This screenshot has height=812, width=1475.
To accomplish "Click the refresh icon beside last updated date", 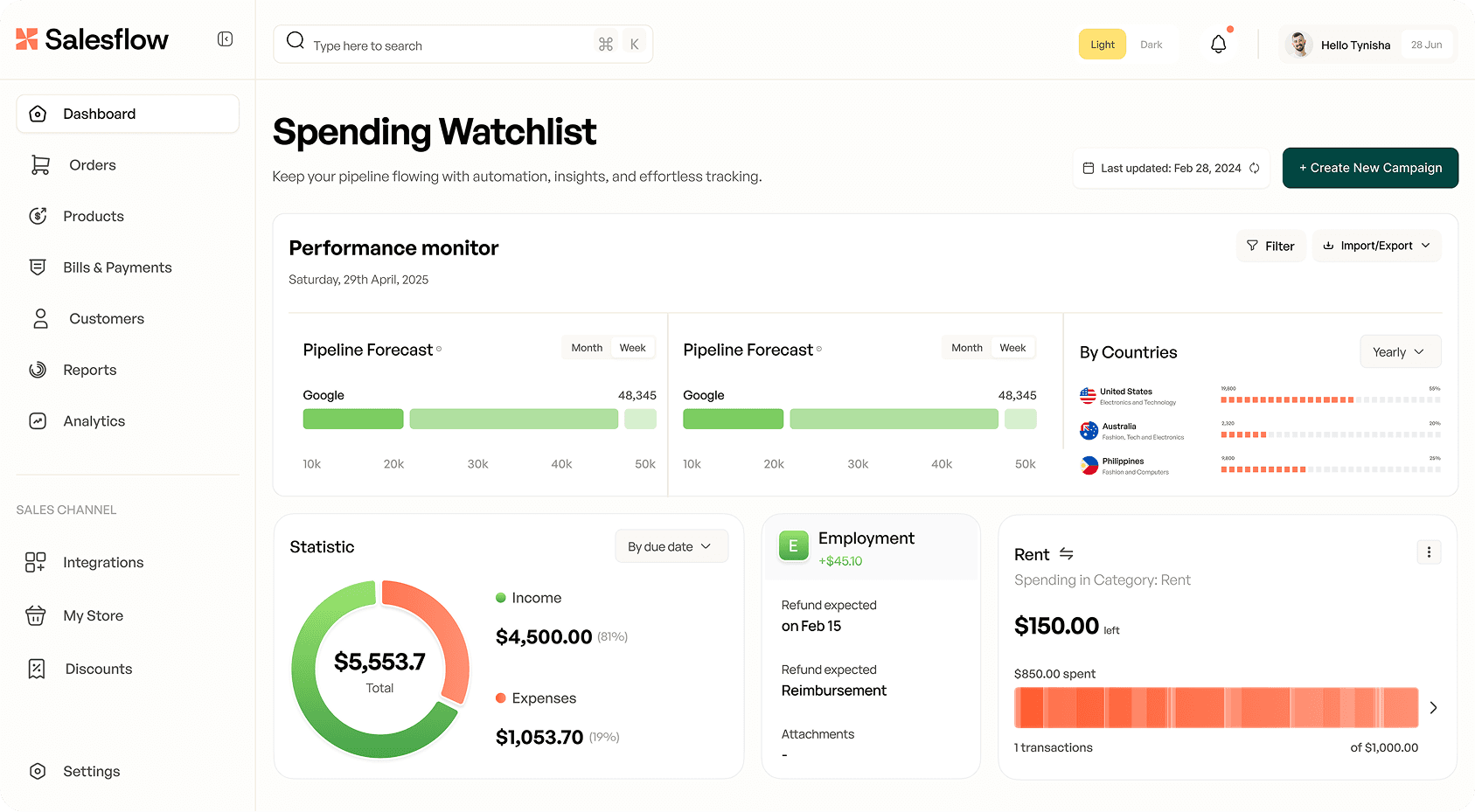I will (x=1254, y=168).
